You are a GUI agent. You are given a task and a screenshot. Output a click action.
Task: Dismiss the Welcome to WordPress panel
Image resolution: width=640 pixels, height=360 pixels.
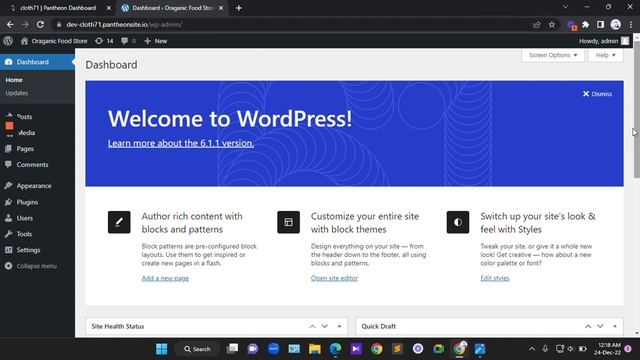click(597, 94)
